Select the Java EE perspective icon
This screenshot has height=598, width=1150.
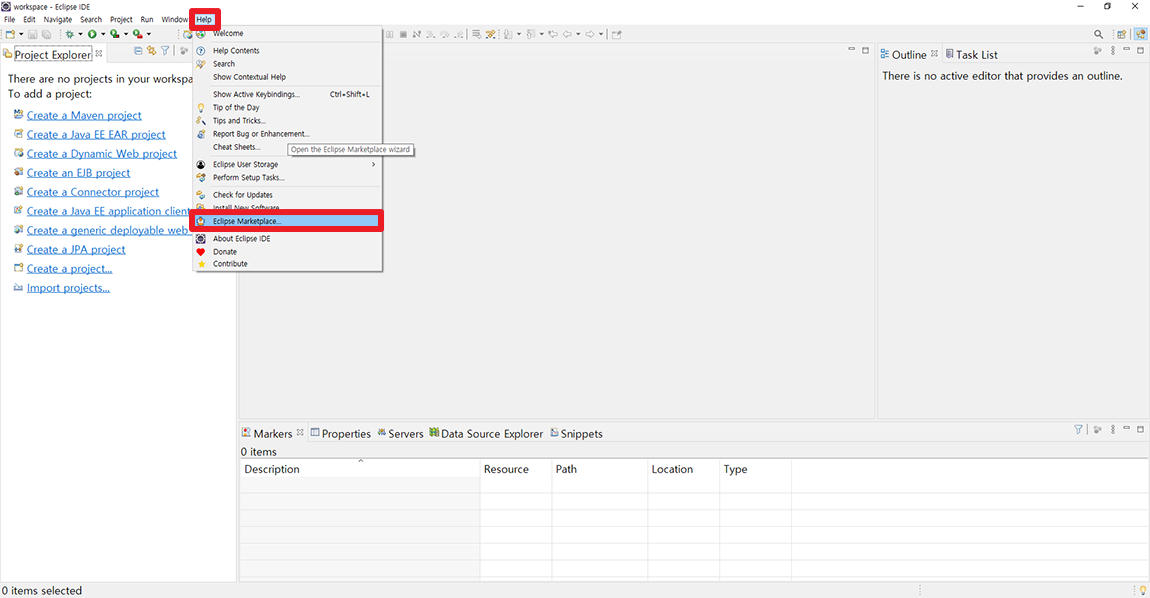1140,34
